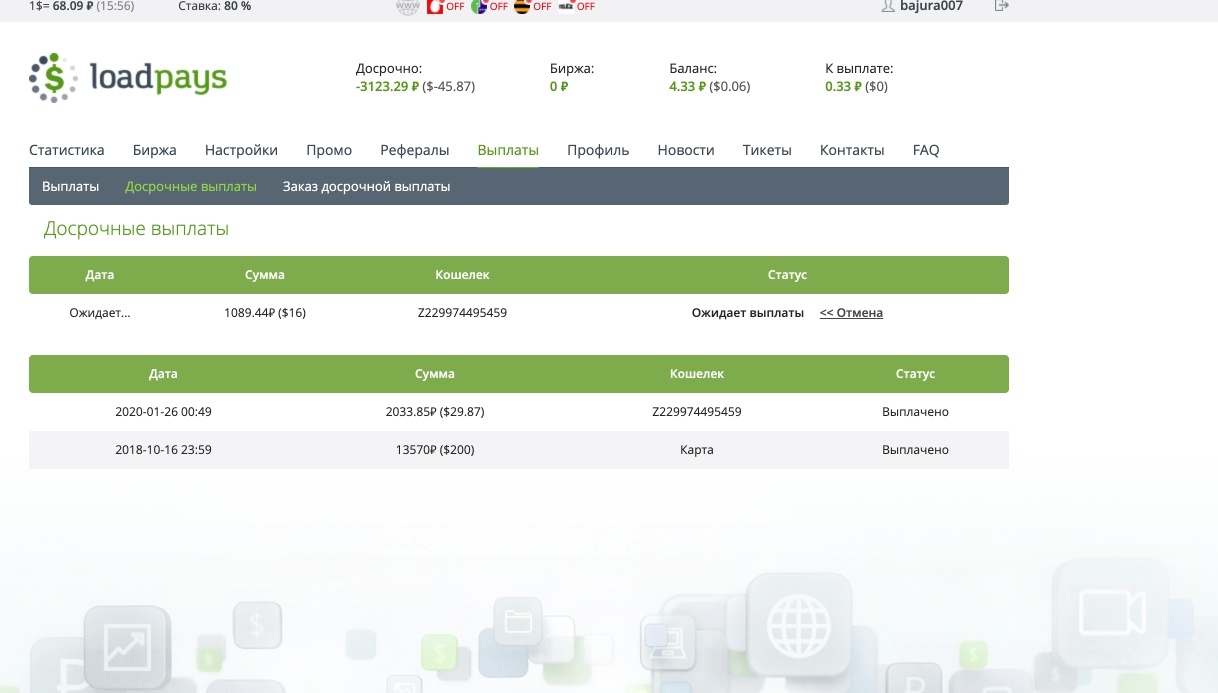
Task: Open the Новости page
Action: click(x=686, y=150)
